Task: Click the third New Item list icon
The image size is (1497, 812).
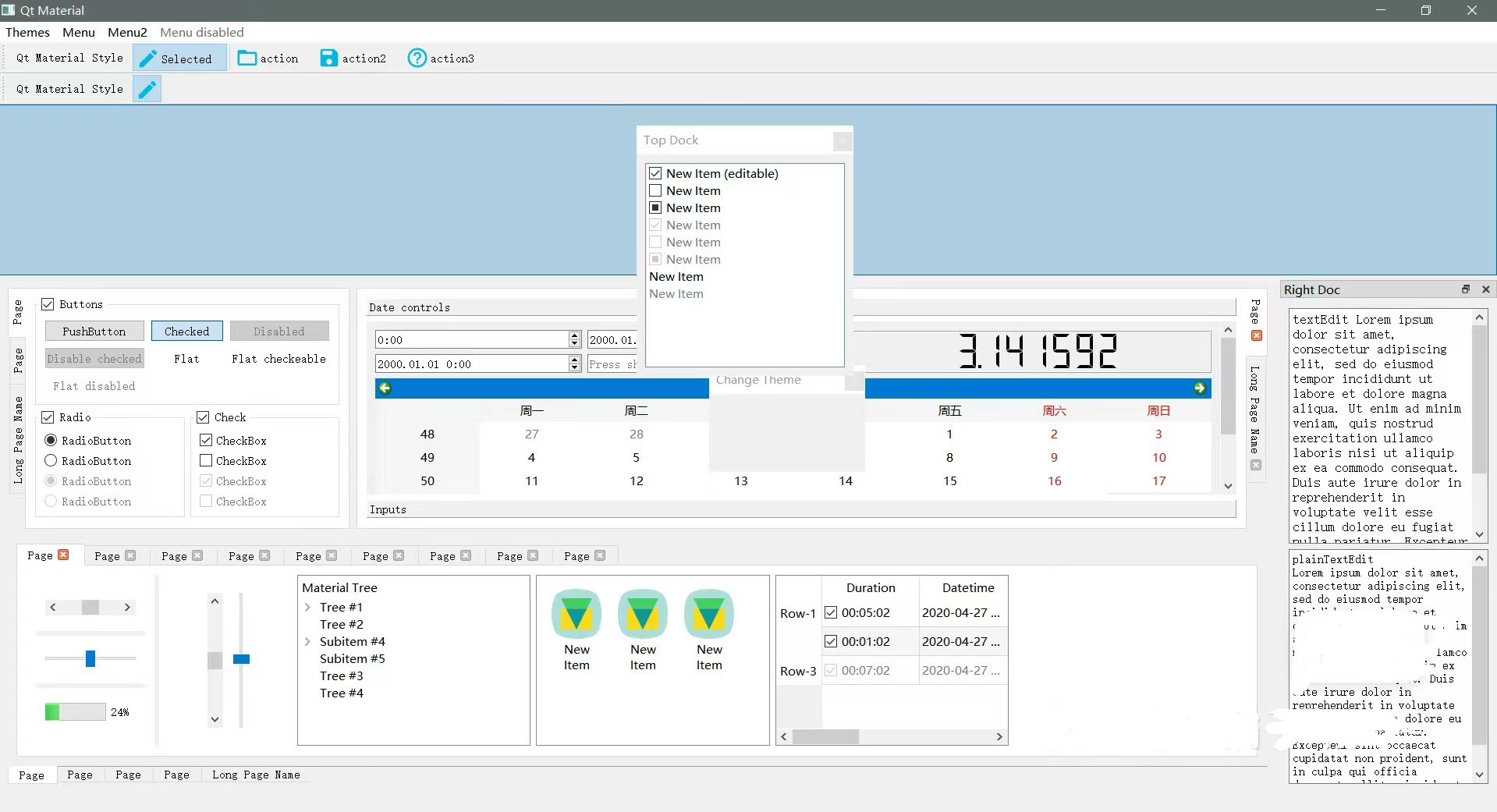Action: tap(709, 614)
